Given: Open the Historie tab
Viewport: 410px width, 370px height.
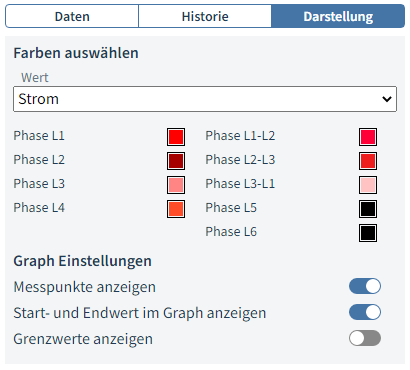Looking at the screenshot, I should 205,16.
